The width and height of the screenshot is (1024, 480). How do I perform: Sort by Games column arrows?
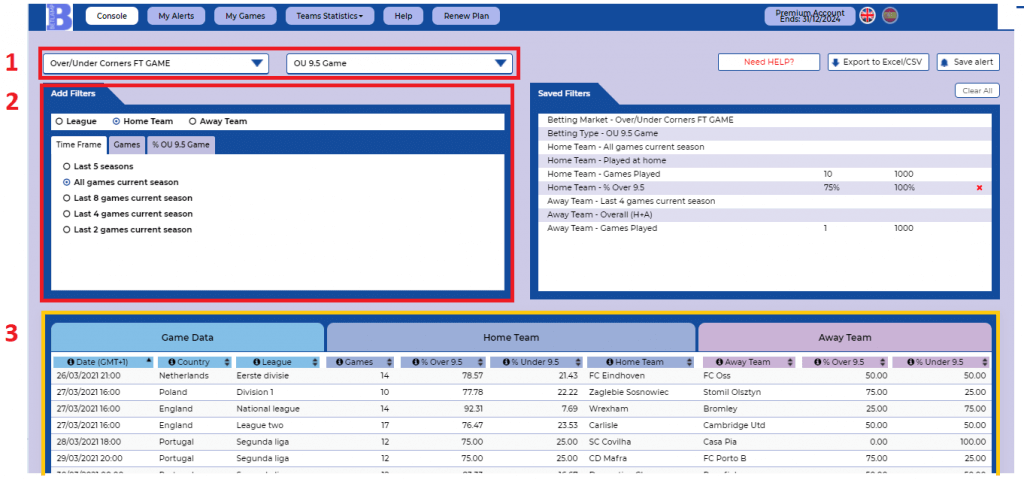pyautogui.click(x=389, y=362)
